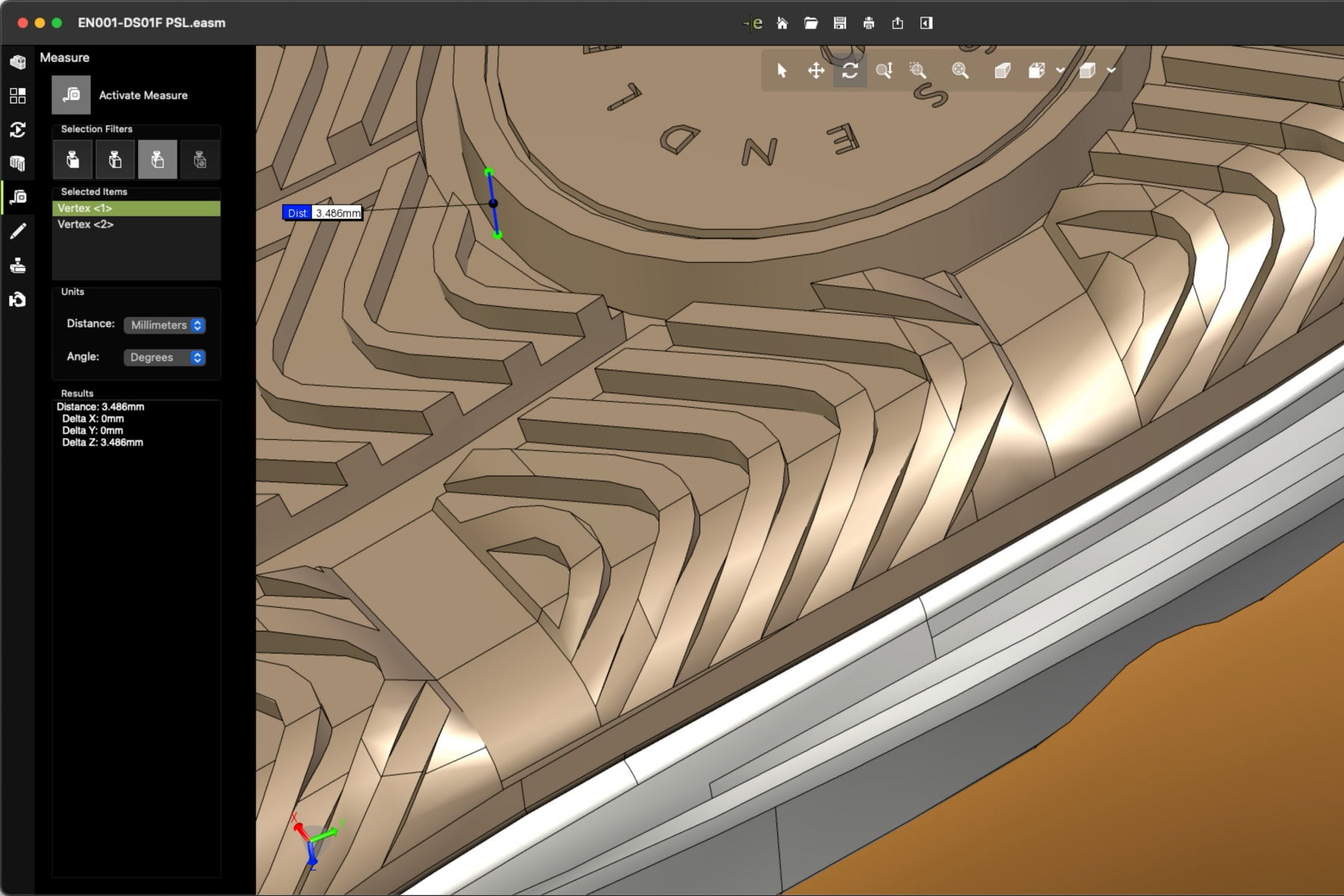Select Vertex <1> in Selected Items
Screen dimensions: 1344x896
(x=85, y=208)
